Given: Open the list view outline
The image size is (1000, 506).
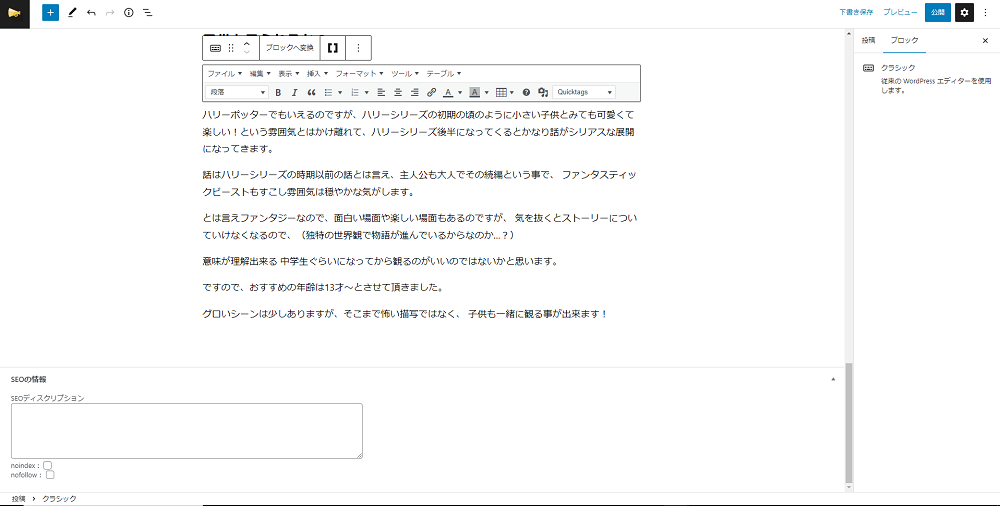Looking at the screenshot, I should coord(147,12).
